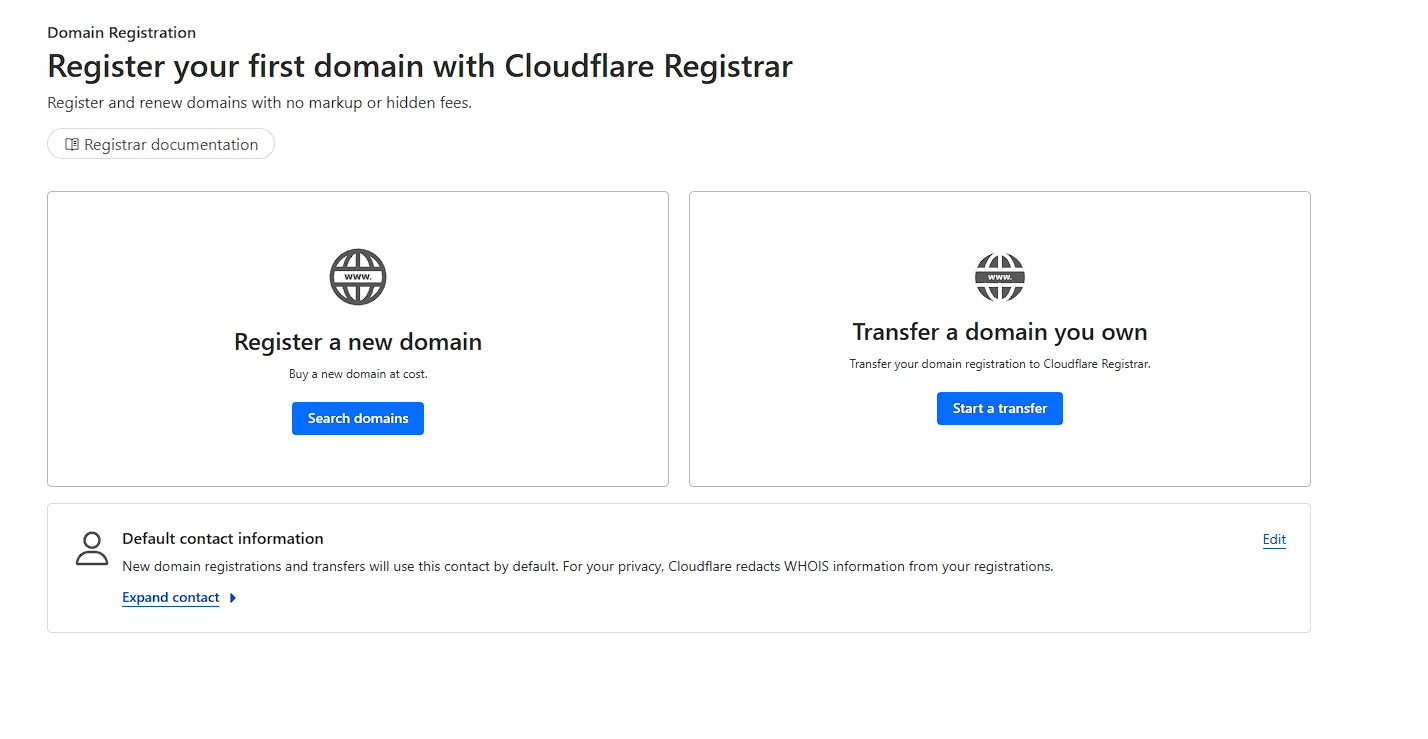Select the Default contact information title
The image size is (1428, 739).
(223, 539)
